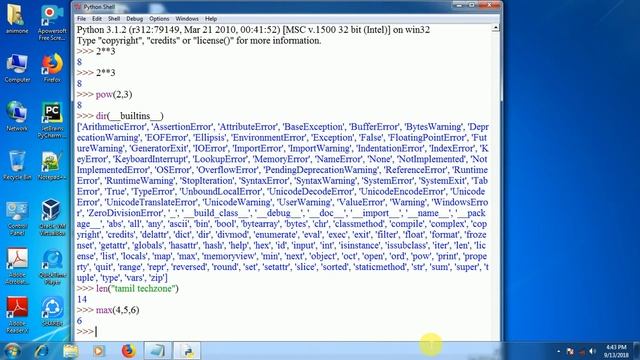Open the Debug menu
The width and height of the screenshot is (640, 360).
134,19
